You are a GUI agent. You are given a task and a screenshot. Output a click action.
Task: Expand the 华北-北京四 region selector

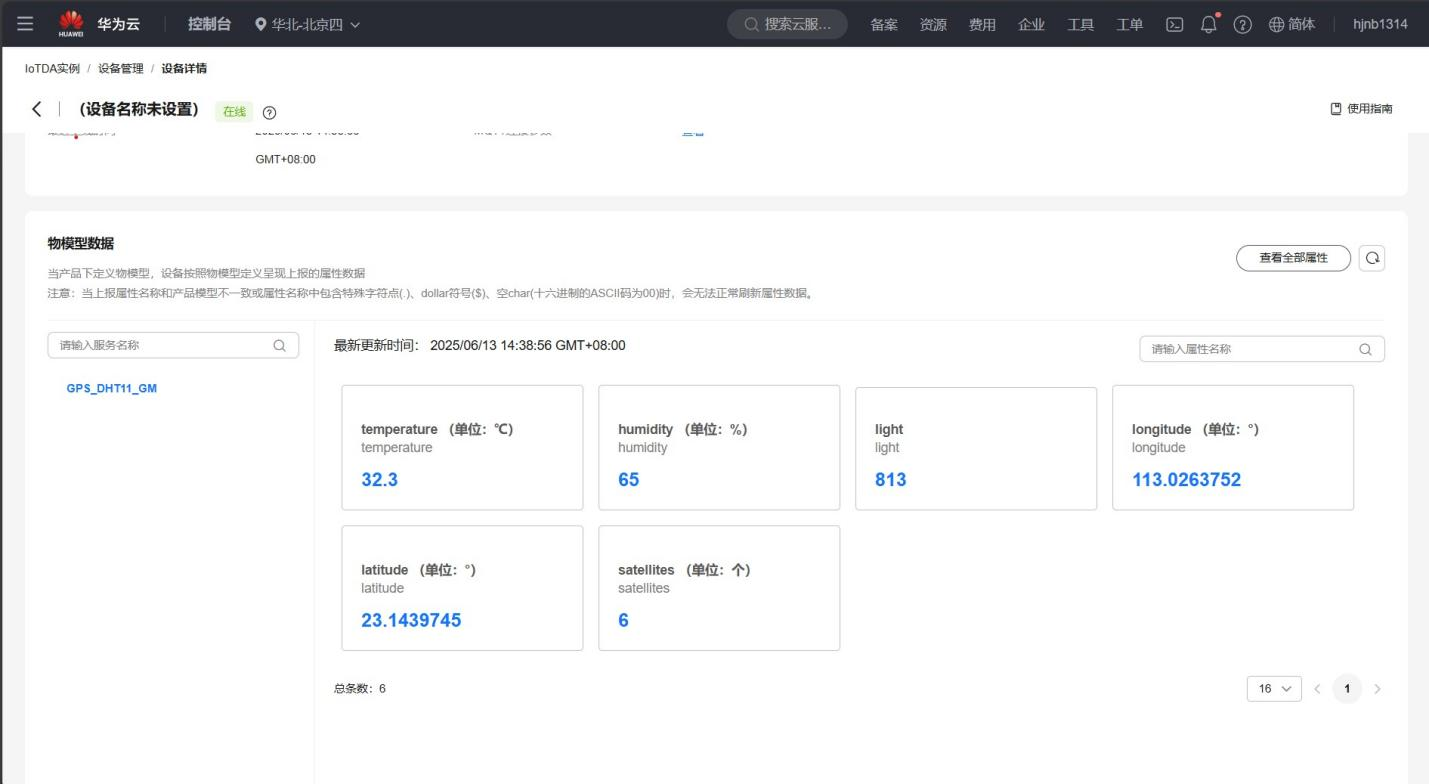307,24
